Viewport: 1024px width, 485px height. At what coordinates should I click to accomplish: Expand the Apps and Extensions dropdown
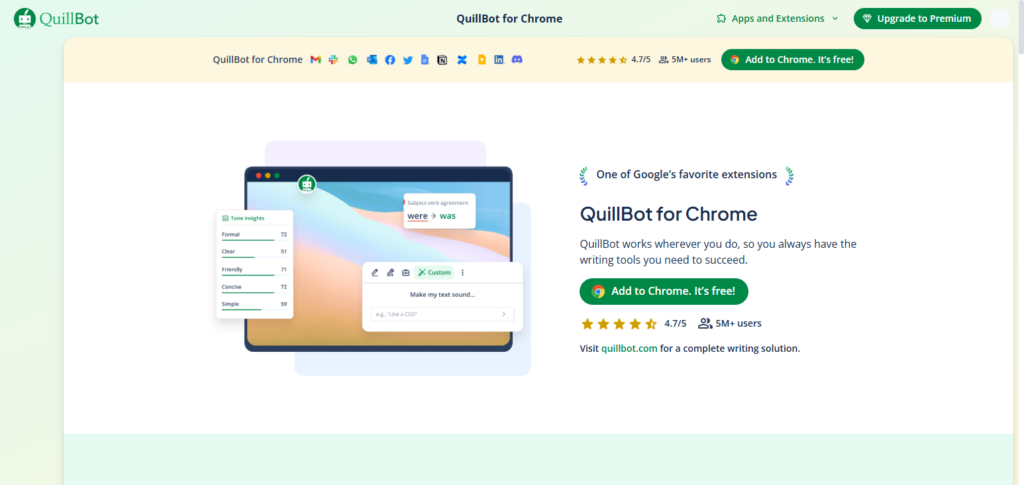coord(778,18)
